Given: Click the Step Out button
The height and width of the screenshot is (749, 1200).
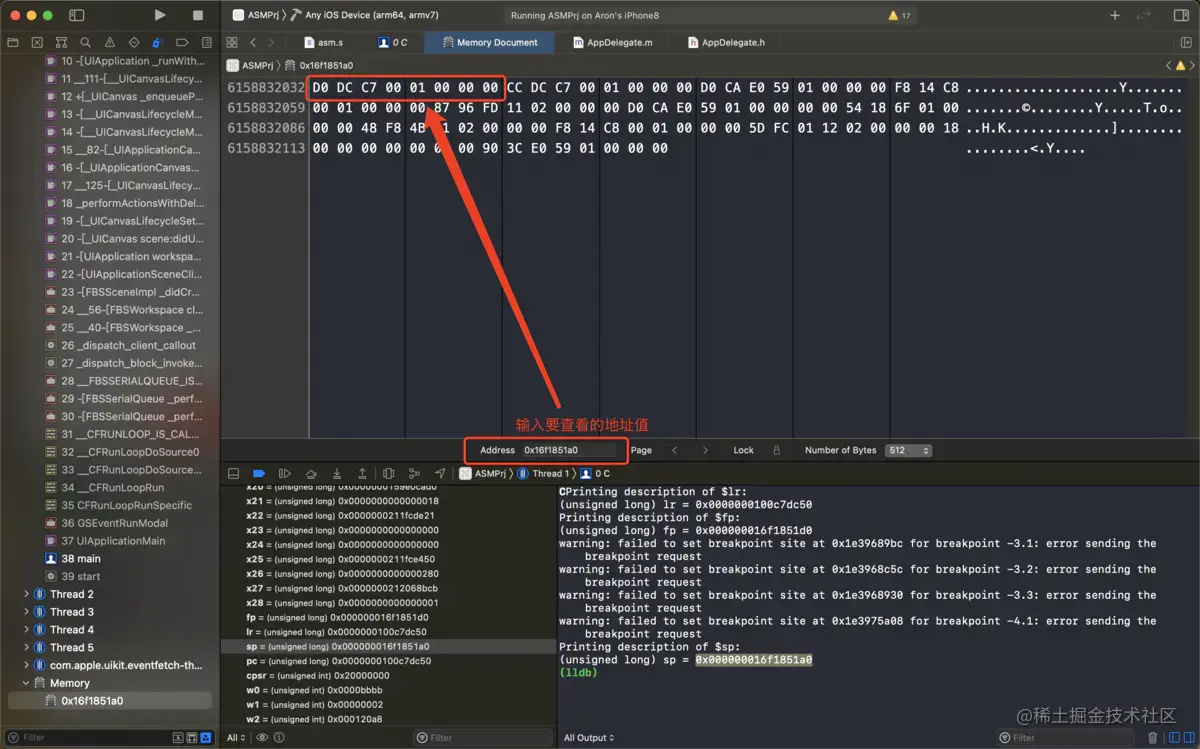Looking at the screenshot, I should (362, 473).
